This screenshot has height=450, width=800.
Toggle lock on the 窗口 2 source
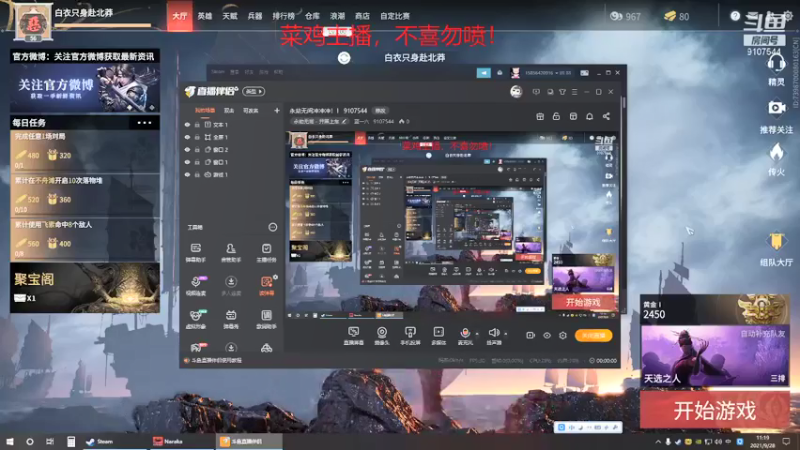click(x=197, y=149)
